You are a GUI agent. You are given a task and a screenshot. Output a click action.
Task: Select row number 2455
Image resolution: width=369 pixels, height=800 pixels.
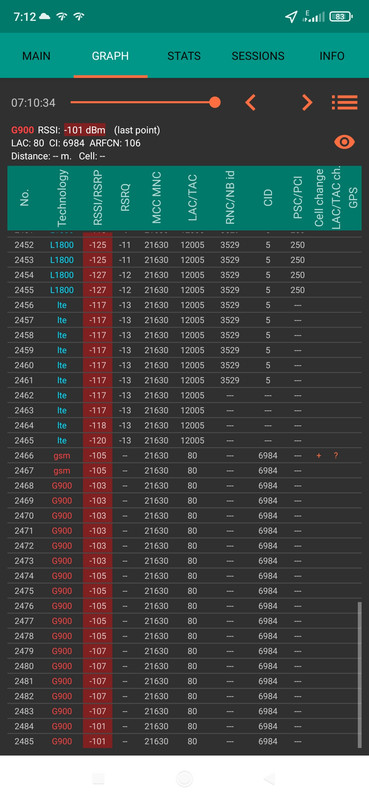pos(184,290)
